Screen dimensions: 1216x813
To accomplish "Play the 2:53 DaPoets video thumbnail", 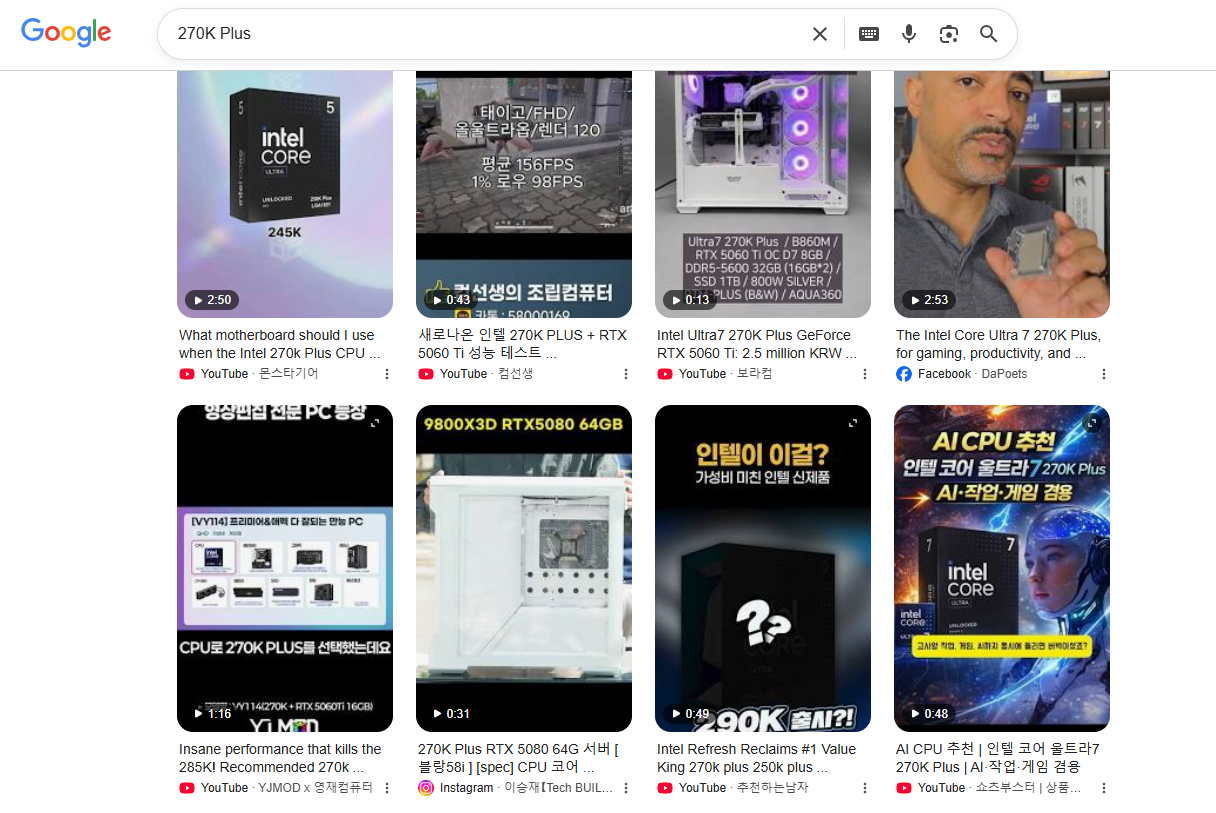I will [1002, 194].
